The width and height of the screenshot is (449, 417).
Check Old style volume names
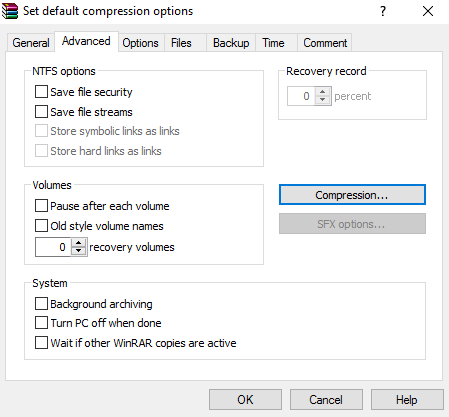pyautogui.click(x=41, y=226)
